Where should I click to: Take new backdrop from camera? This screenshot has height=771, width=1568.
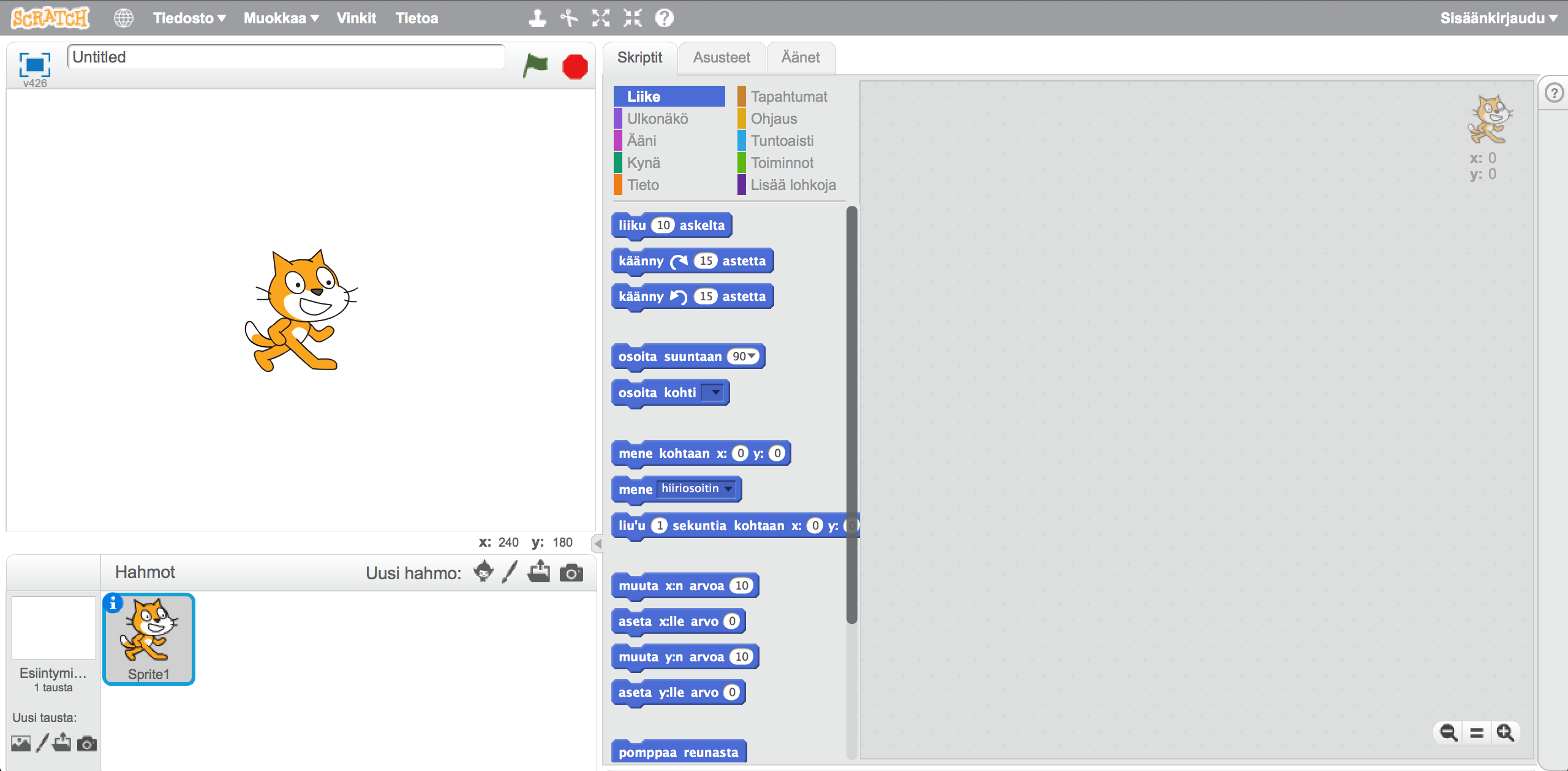(87, 743)
